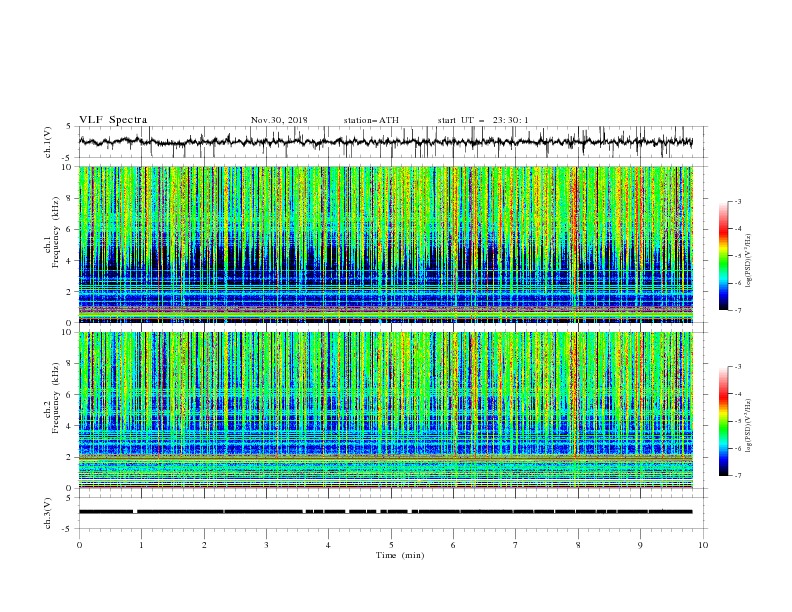Image resolution: width=792 pixels, height=612 pixels.
Task: Click time axis tick label "9"
Action: point(640,545)
